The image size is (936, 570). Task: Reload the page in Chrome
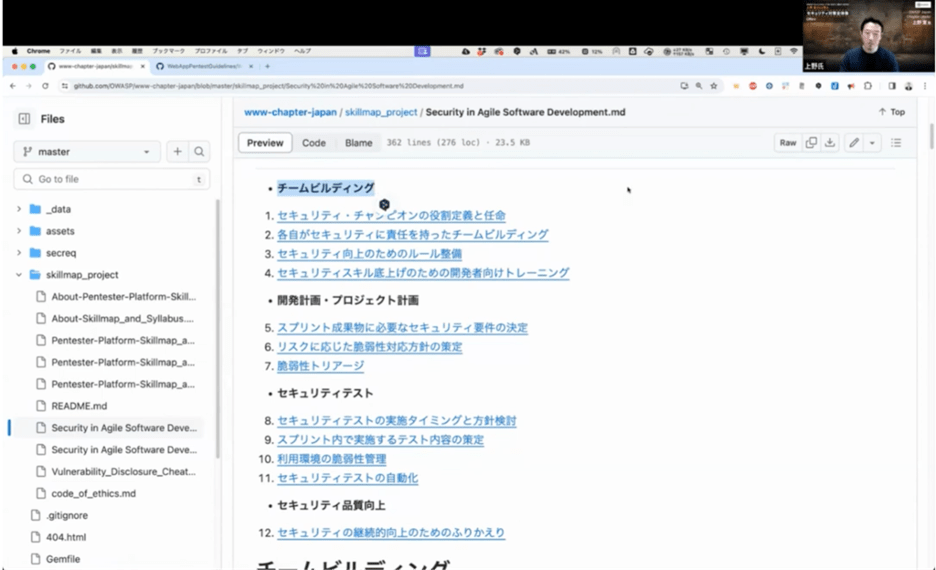(x=45, y=87)
